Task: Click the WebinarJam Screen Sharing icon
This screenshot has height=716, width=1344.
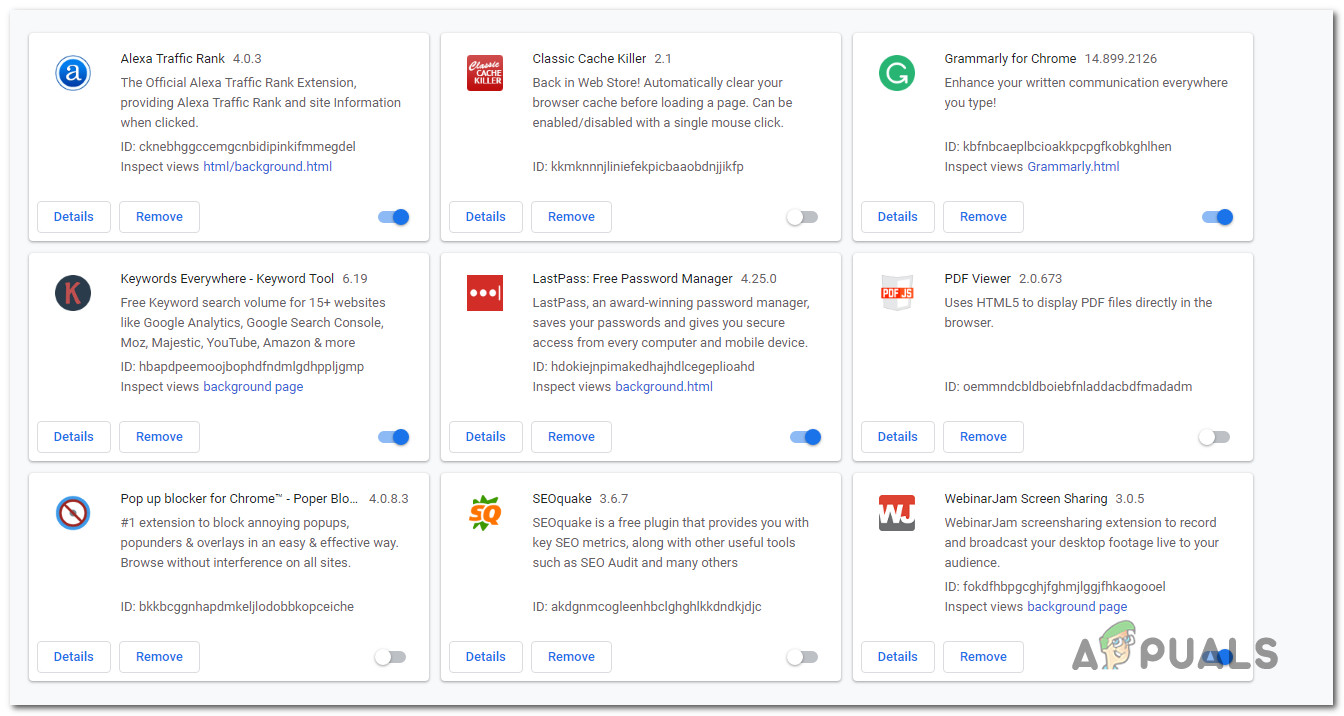Action: (897, 513)
